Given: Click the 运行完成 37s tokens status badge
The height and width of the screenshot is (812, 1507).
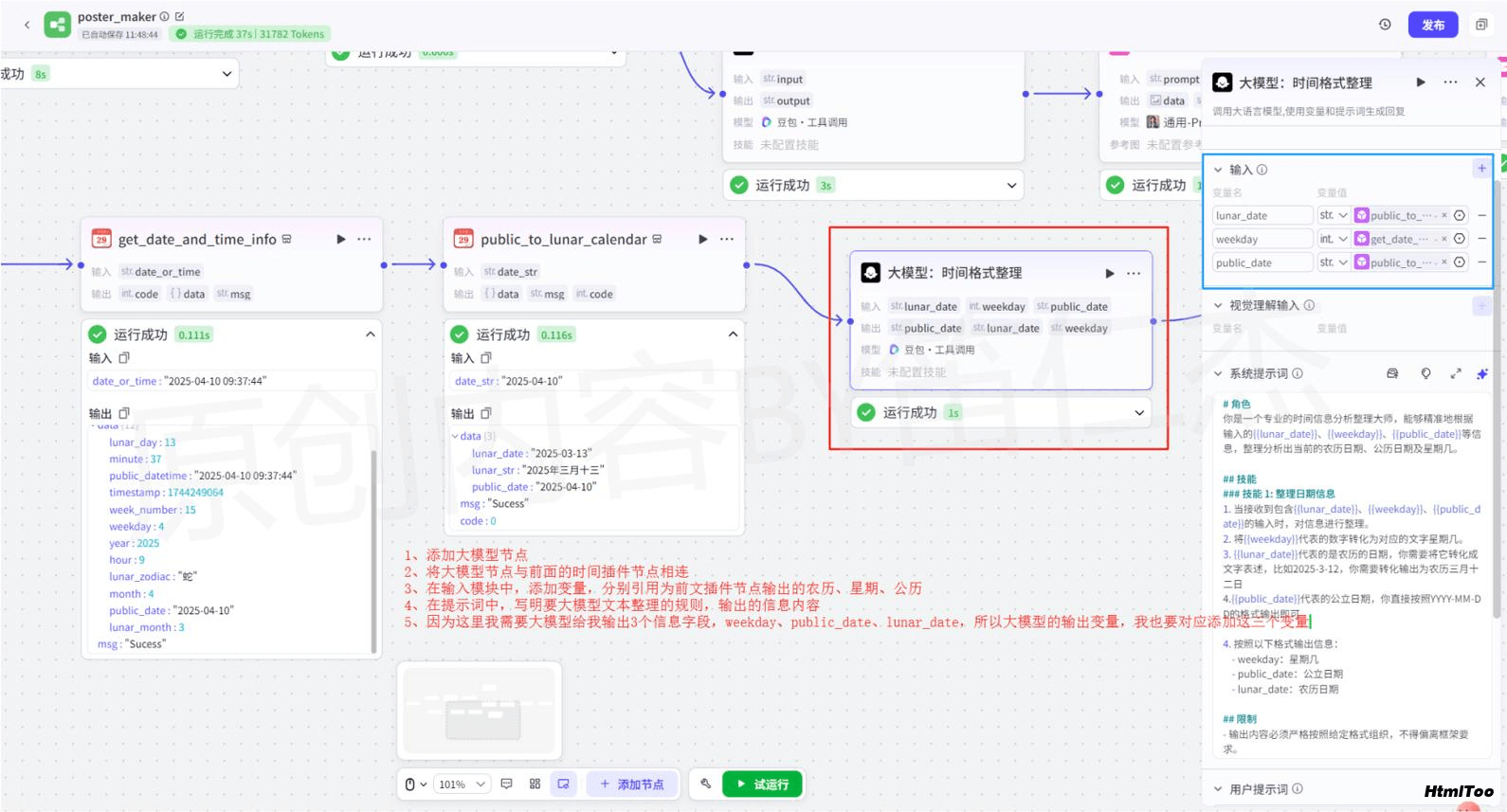Looking at the screenshot, I should (x=248, y=34).
